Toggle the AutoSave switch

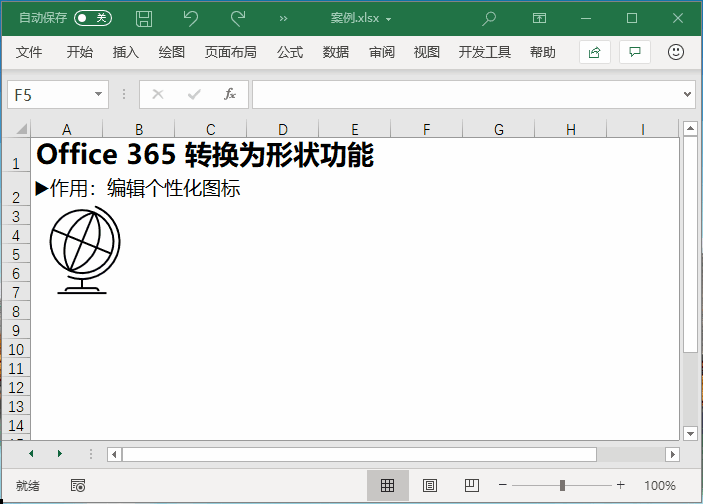tap(93, 18)
